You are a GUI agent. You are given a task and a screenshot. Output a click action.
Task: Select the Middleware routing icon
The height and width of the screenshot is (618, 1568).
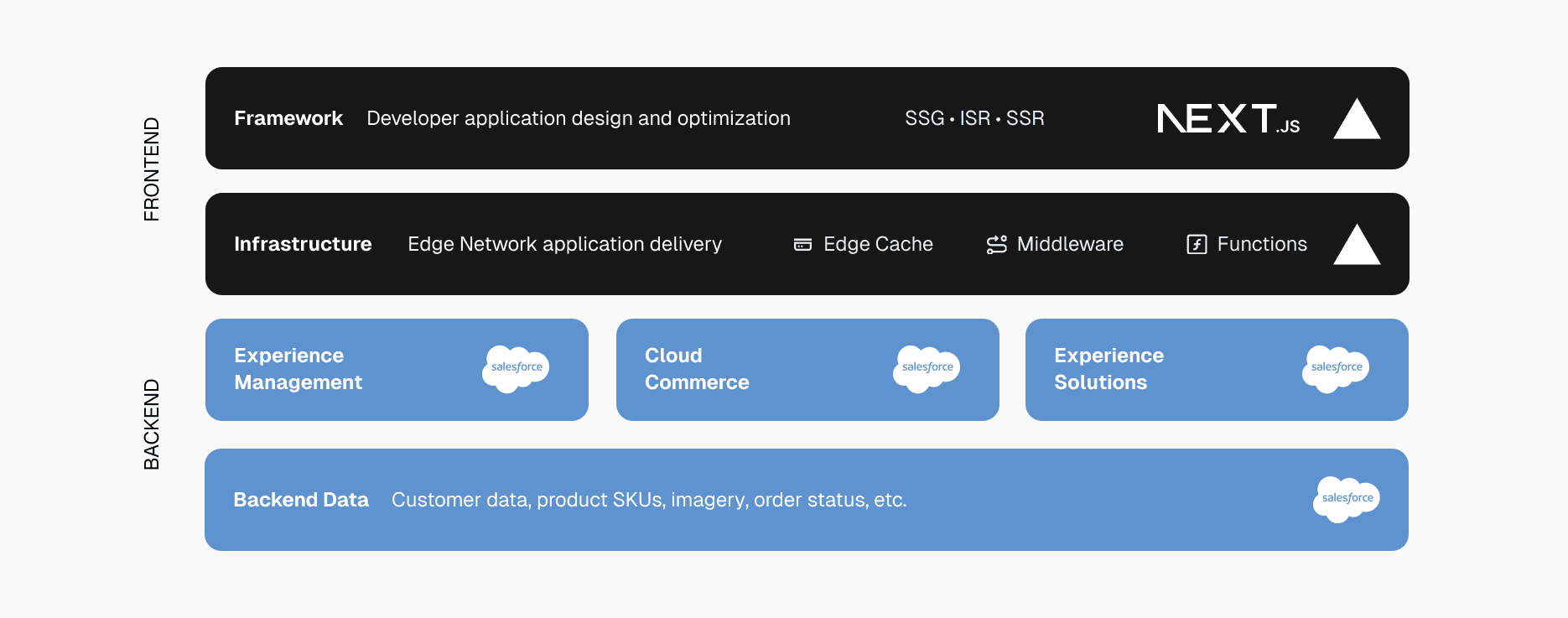(x=996, y=245)
